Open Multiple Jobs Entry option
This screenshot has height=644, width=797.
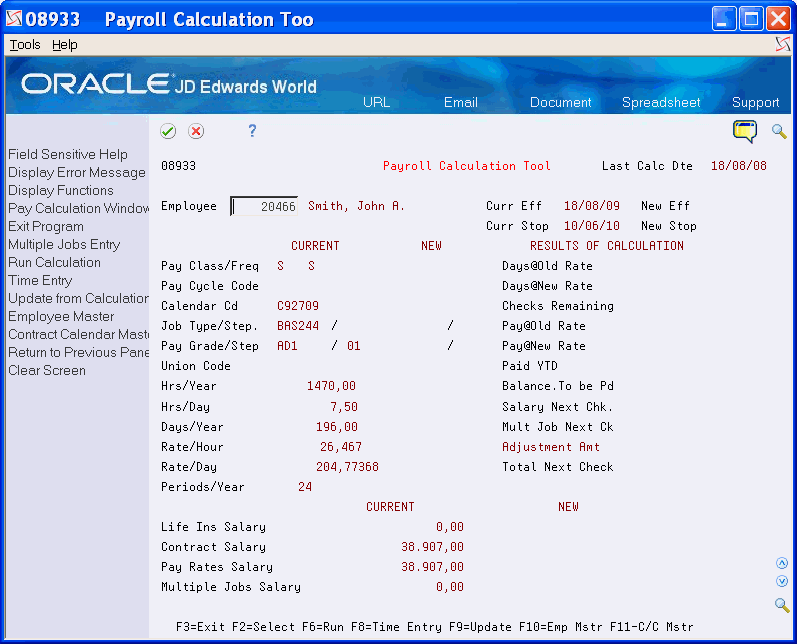click(x=64, y=244)
